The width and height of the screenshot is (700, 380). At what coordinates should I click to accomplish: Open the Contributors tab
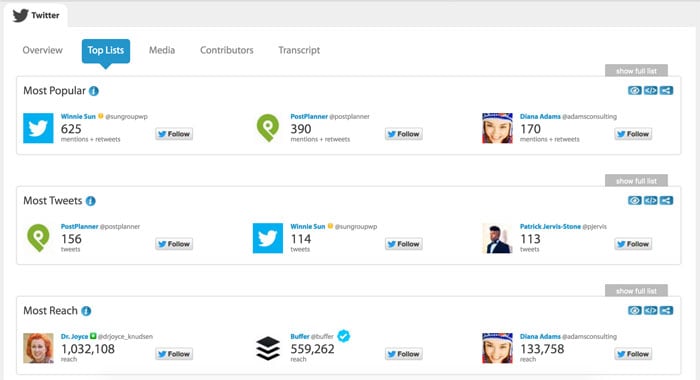226,50
